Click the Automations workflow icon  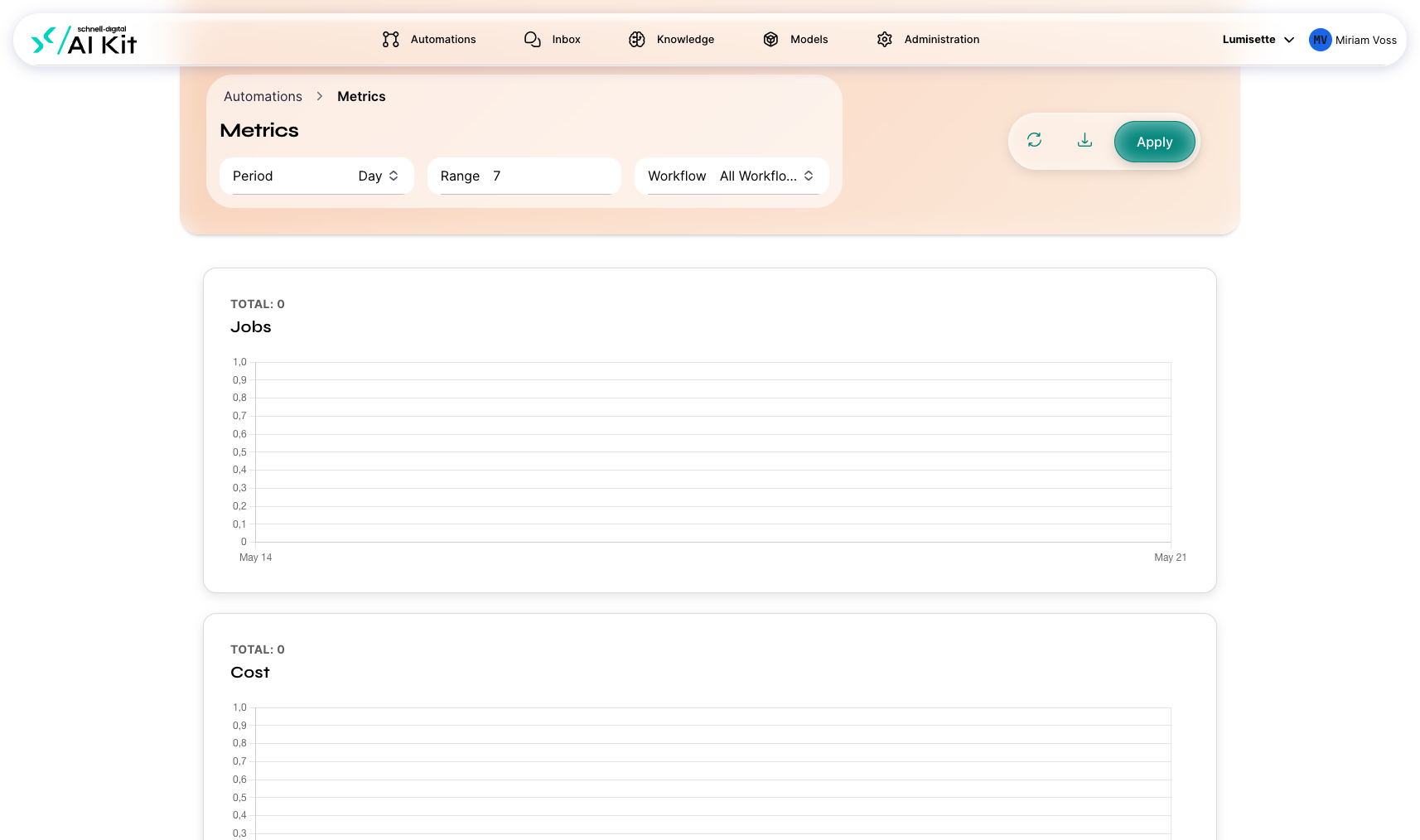click(391, 40)
